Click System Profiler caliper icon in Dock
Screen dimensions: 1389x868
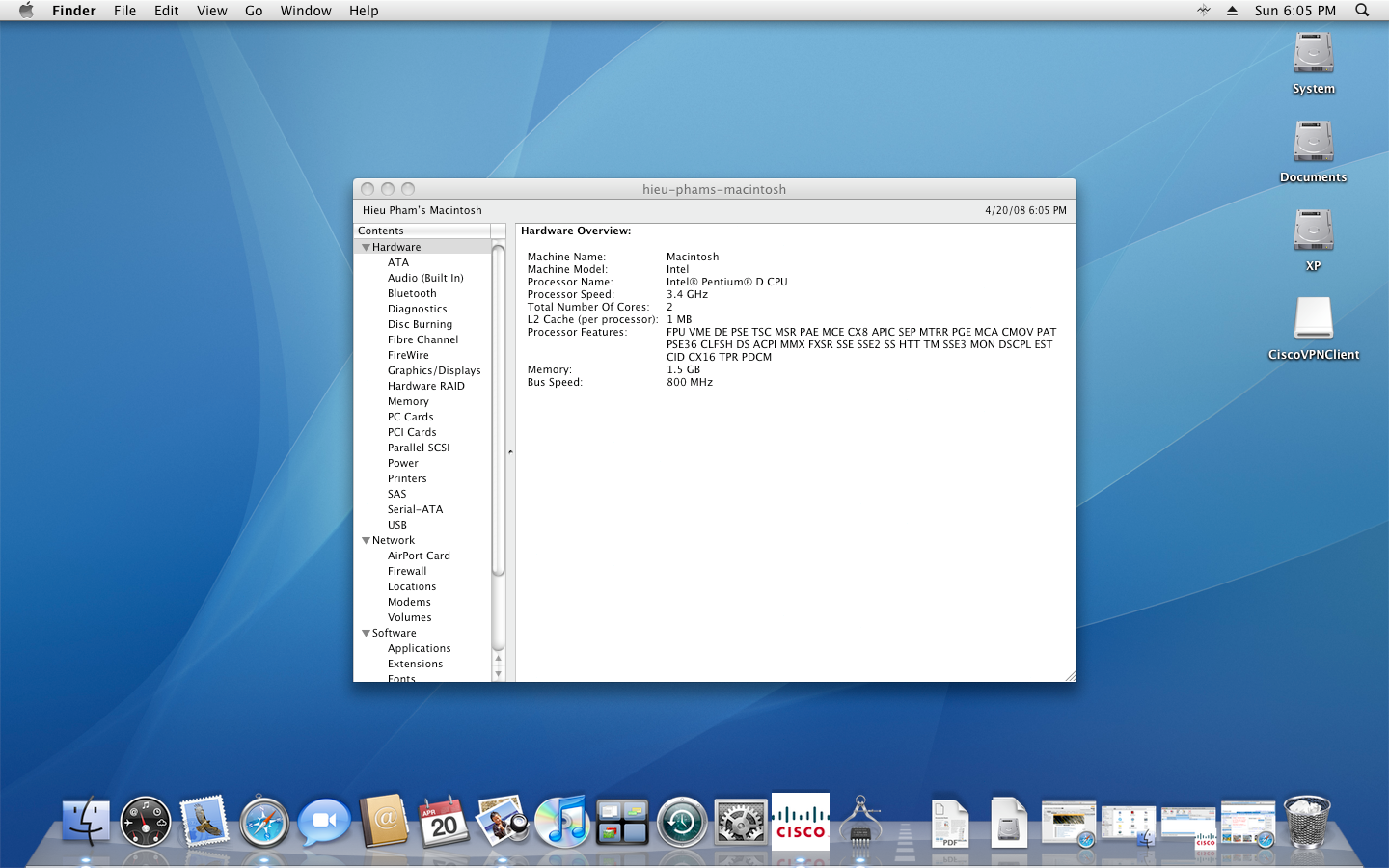click(x=861, y=822)
